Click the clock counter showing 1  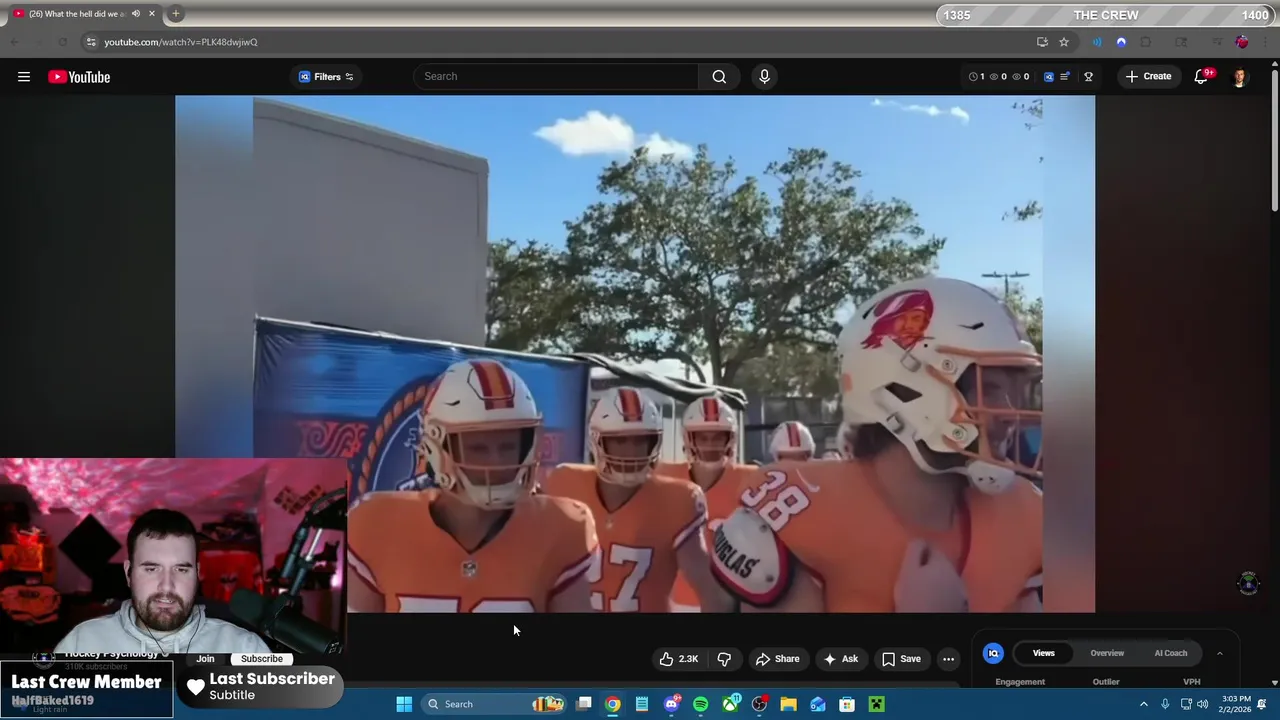coord(977,76)
